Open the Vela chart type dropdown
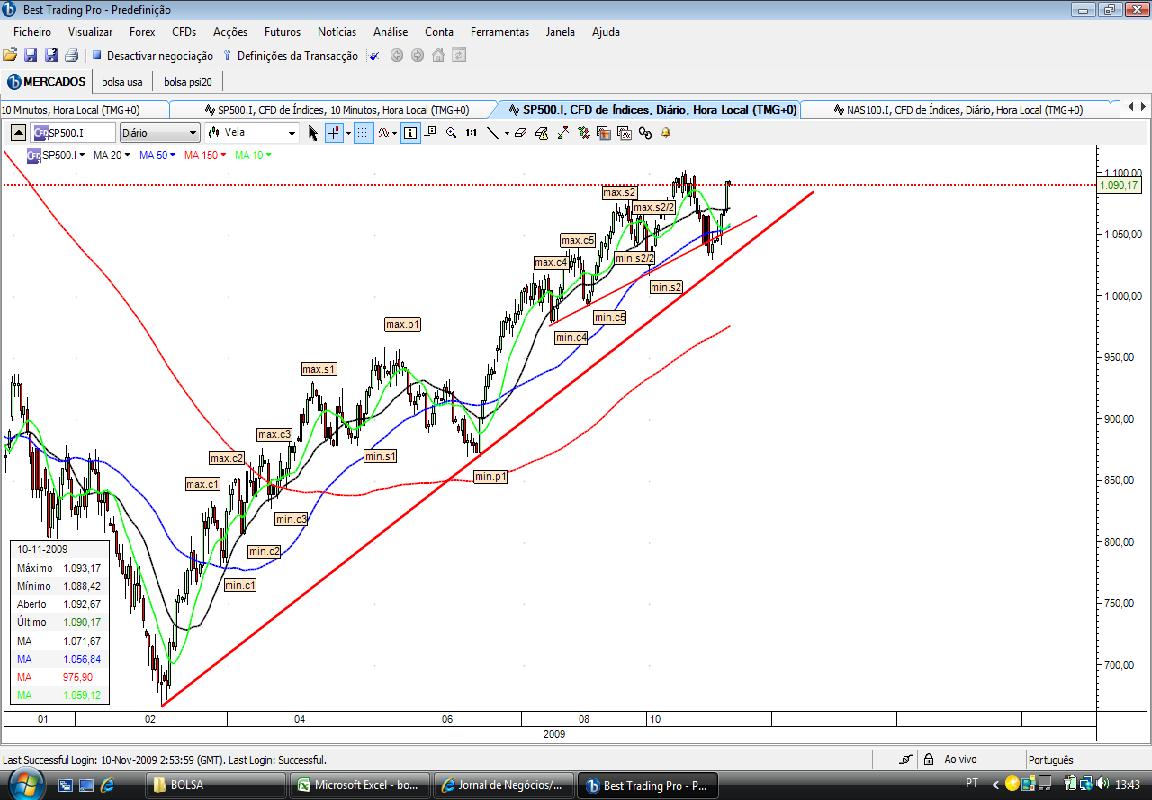This screenshot has height=800, width=1152. point(292,133)
